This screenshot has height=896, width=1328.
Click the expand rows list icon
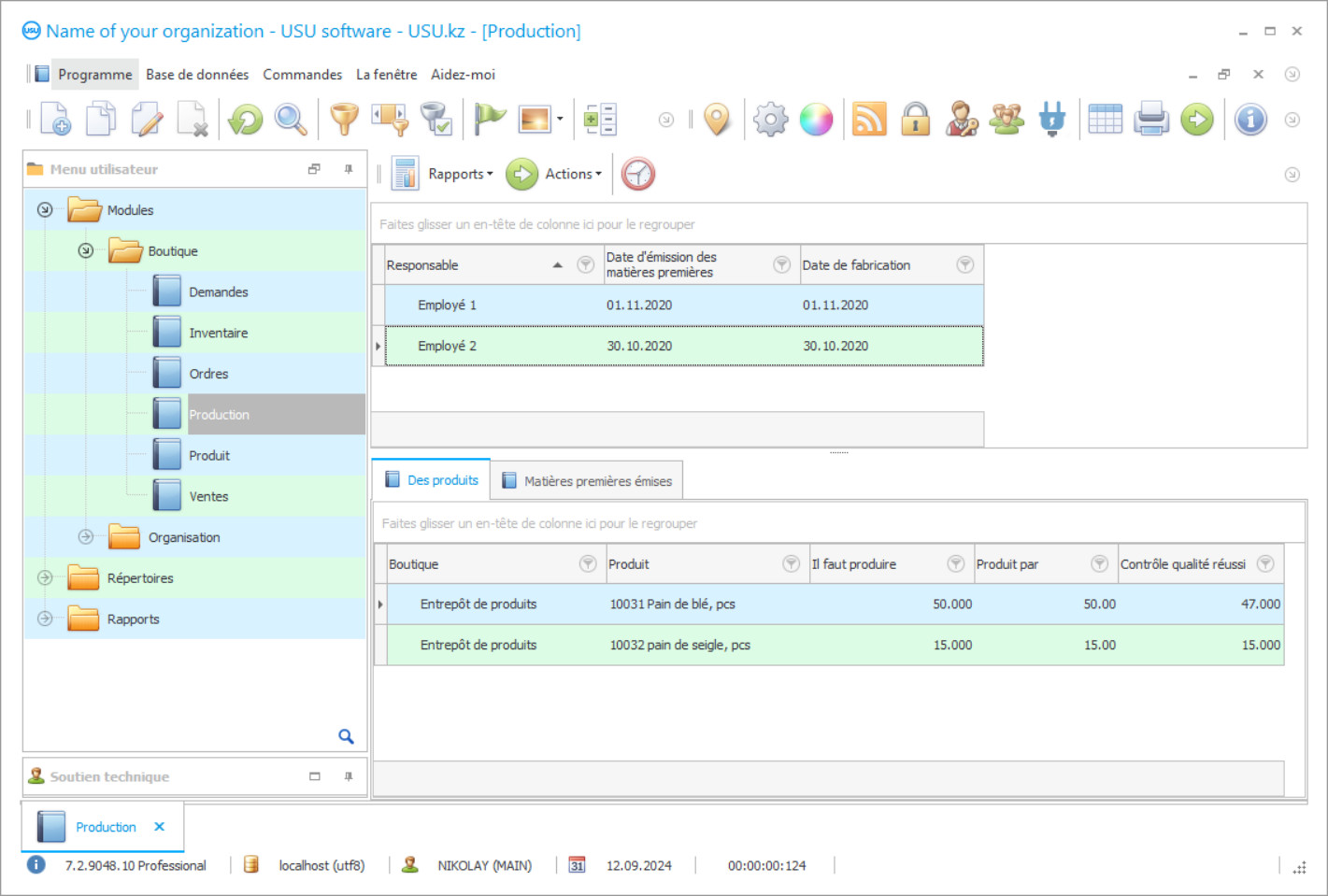pos(600,119)
